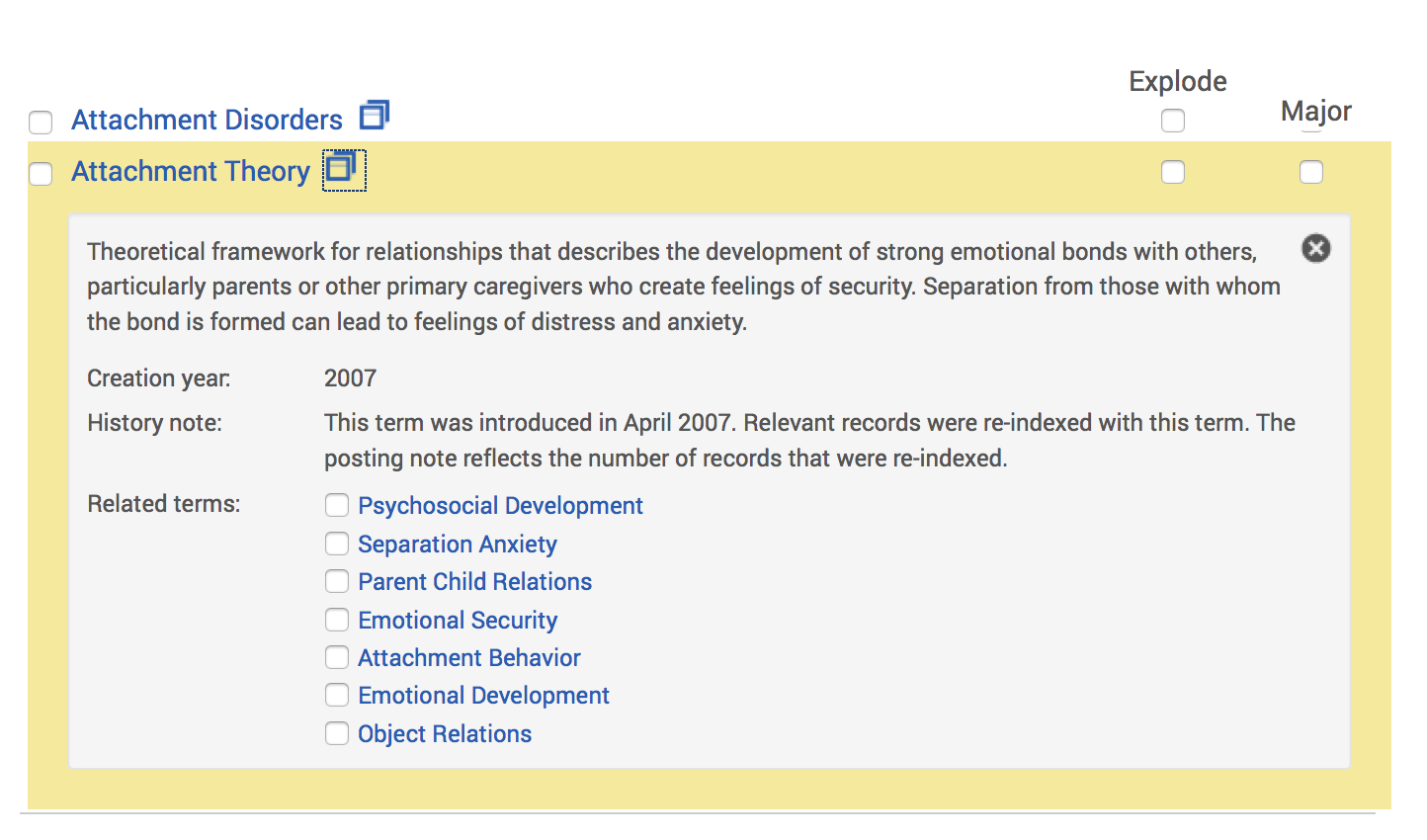Viewport: 1427px width, 840px height.
Task: Mark Attachment Theory as Major concept
Action: (1311, 172)
